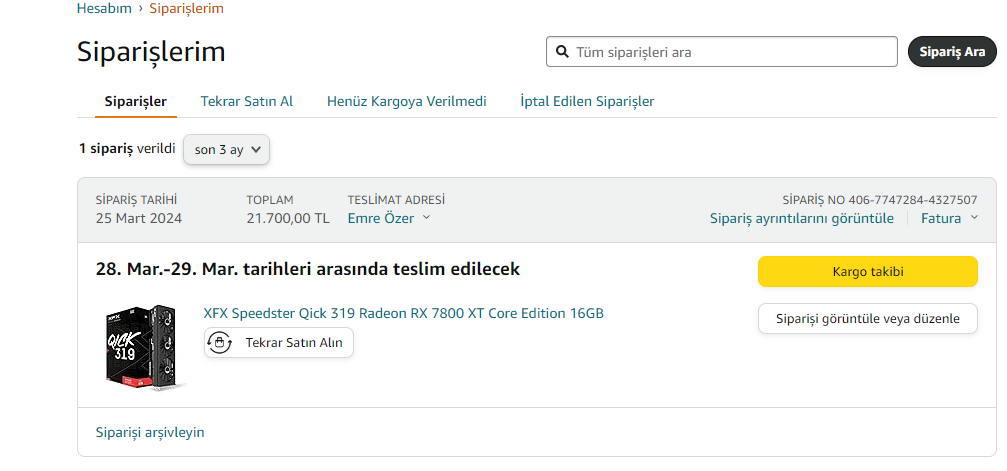The width and height of the screenshot is (1007, 471).
Task: Click the order date 25 Mart 2024
Action: click(139, 218)
